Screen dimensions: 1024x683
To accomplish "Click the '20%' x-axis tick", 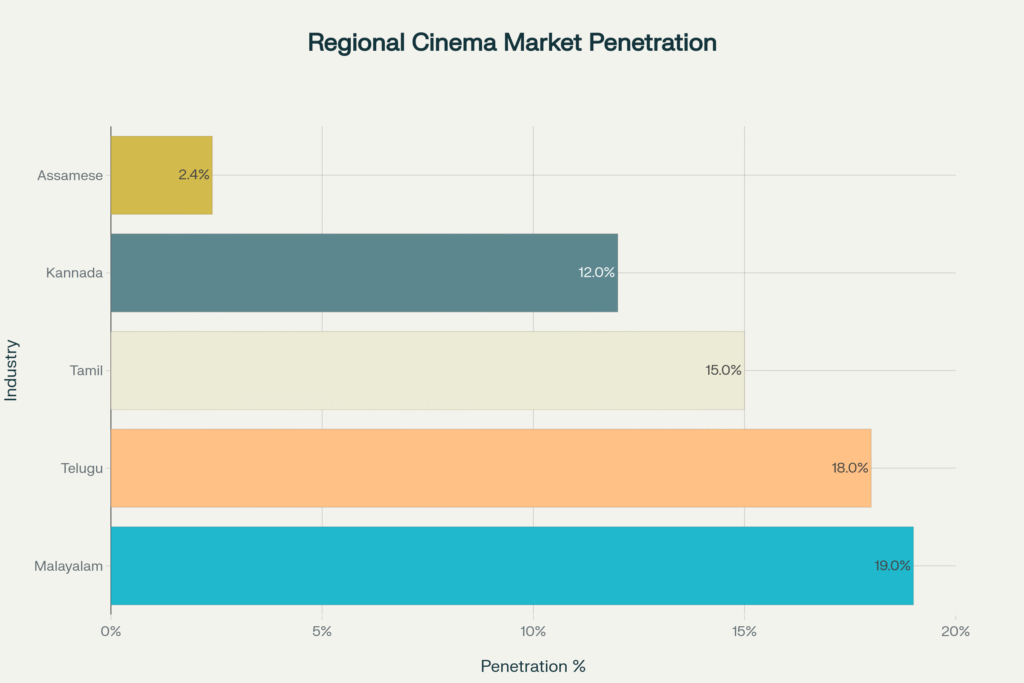I will click(x=955, y=631).
